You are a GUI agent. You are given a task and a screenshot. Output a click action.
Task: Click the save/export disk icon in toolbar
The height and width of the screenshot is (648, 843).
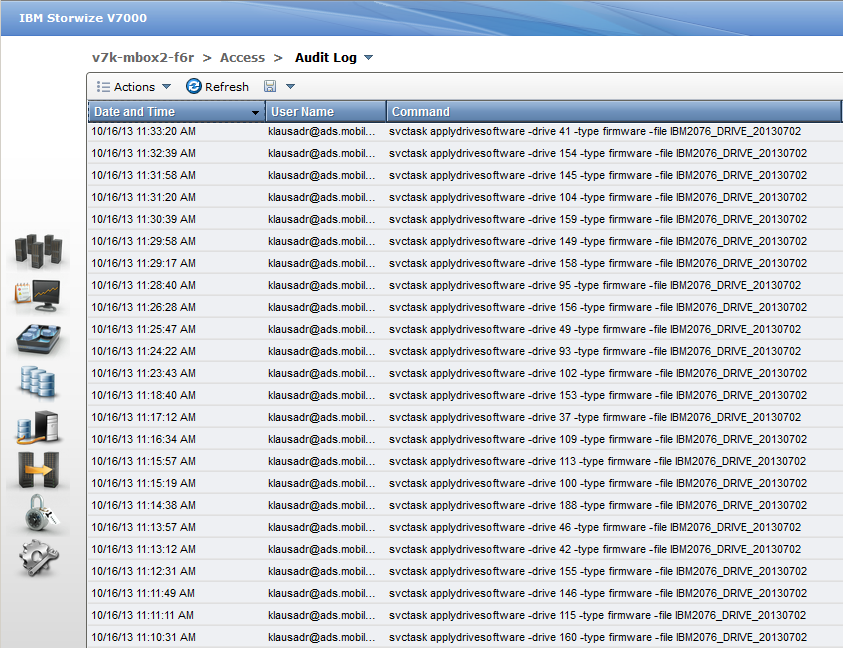270,87
